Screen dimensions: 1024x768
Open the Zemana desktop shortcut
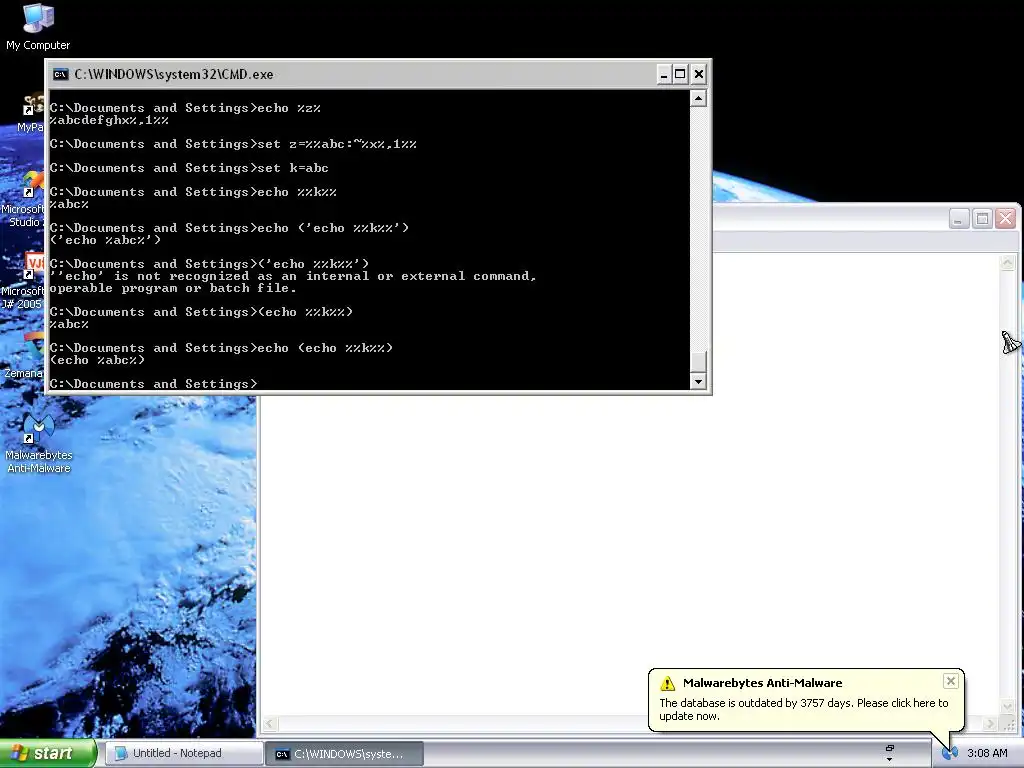coord(23,357)
